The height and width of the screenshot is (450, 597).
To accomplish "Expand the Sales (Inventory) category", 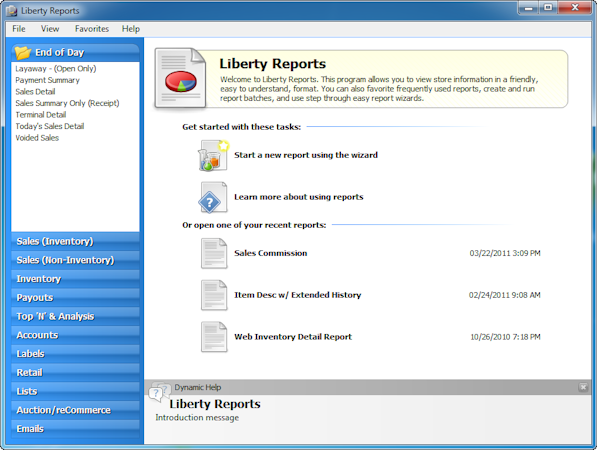I will [75, 241].
